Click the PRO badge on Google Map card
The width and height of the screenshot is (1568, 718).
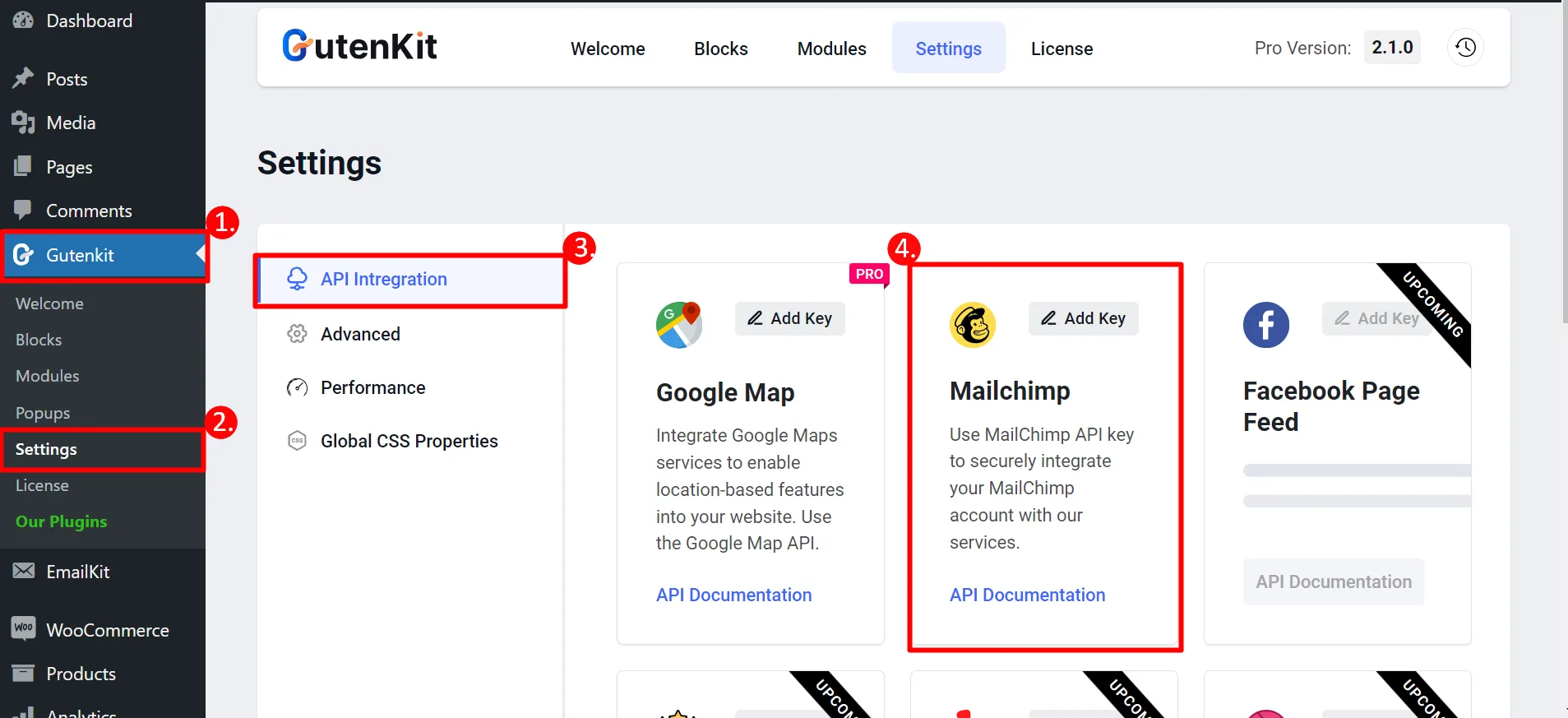pyautogui.click(x=869, y=274)
